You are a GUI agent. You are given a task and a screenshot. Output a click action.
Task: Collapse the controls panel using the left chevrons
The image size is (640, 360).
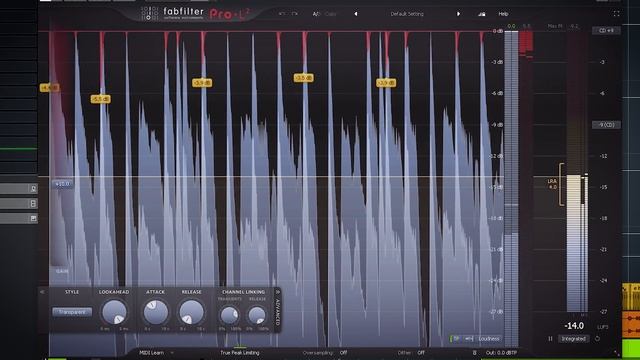coord(42,292)
